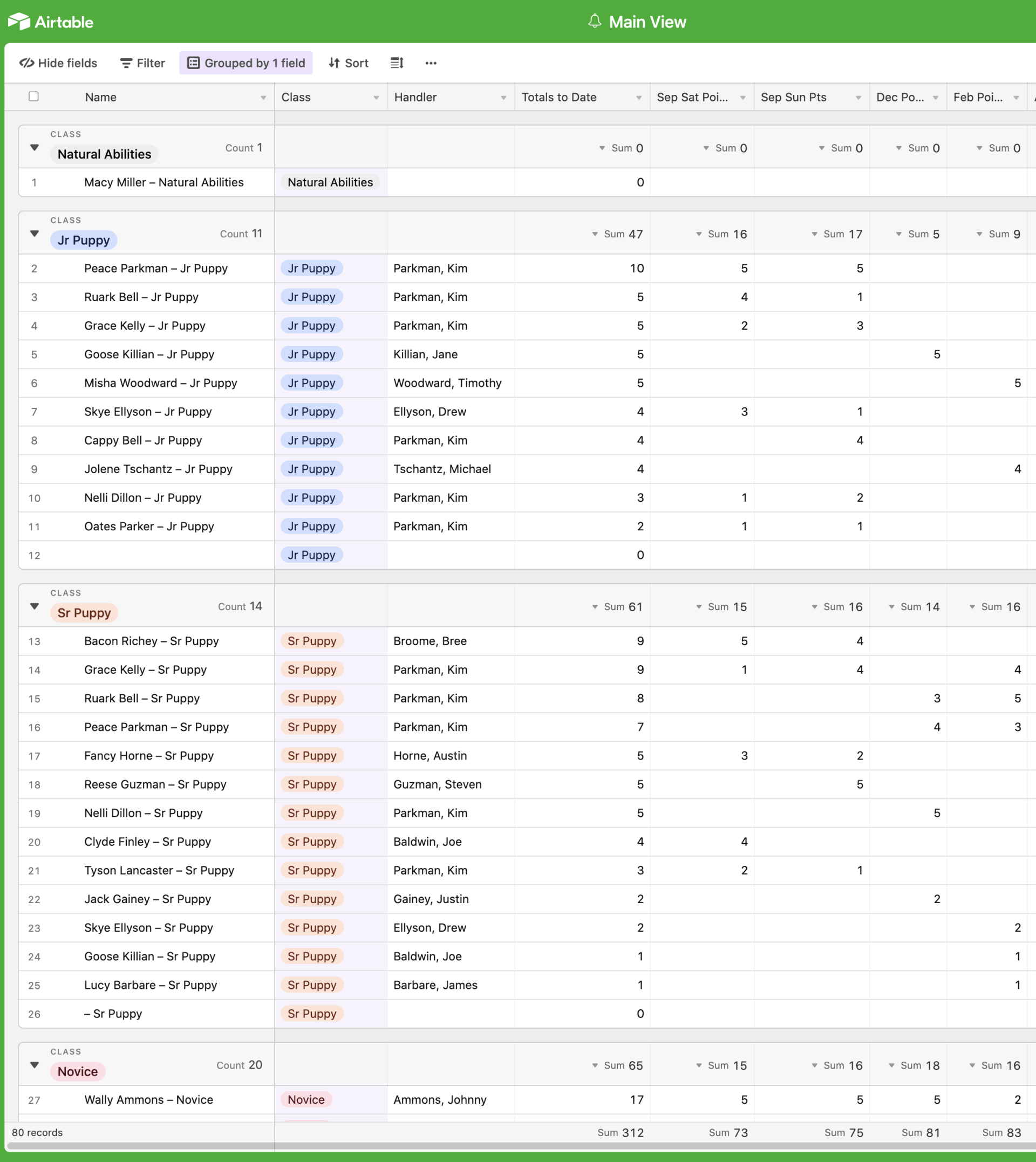
Task: Click handler cell Ammons, Johnny
Action: click(x=440, y=1100)
